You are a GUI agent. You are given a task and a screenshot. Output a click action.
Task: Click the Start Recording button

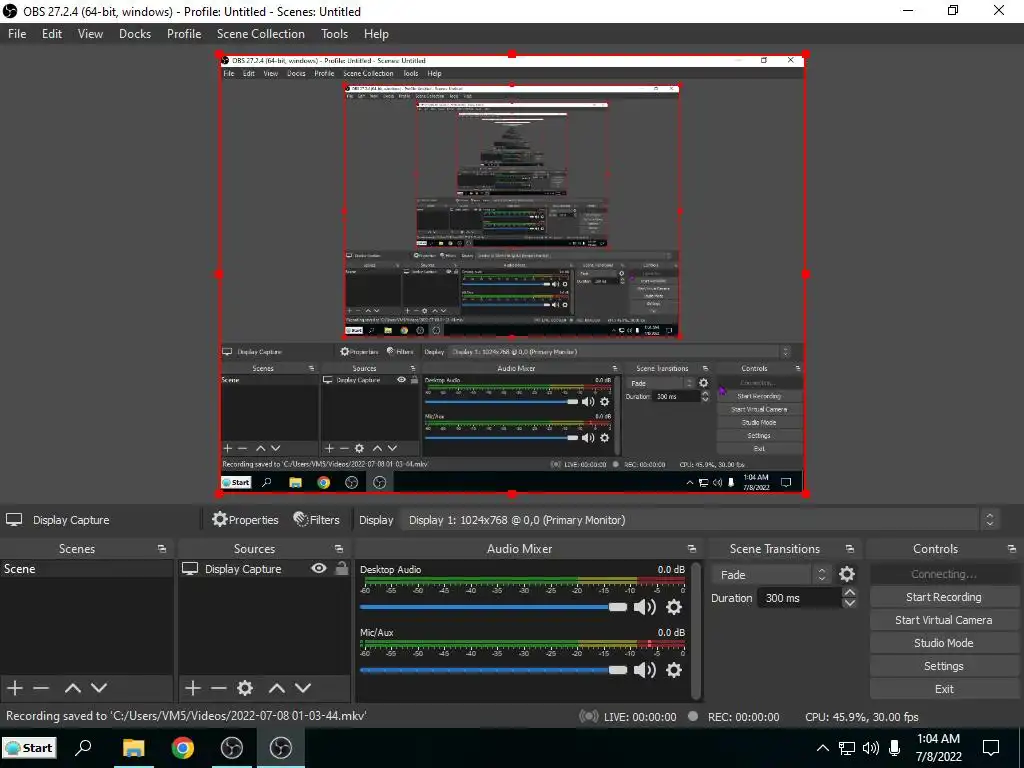pyautogui.click(x=944, y=597)
